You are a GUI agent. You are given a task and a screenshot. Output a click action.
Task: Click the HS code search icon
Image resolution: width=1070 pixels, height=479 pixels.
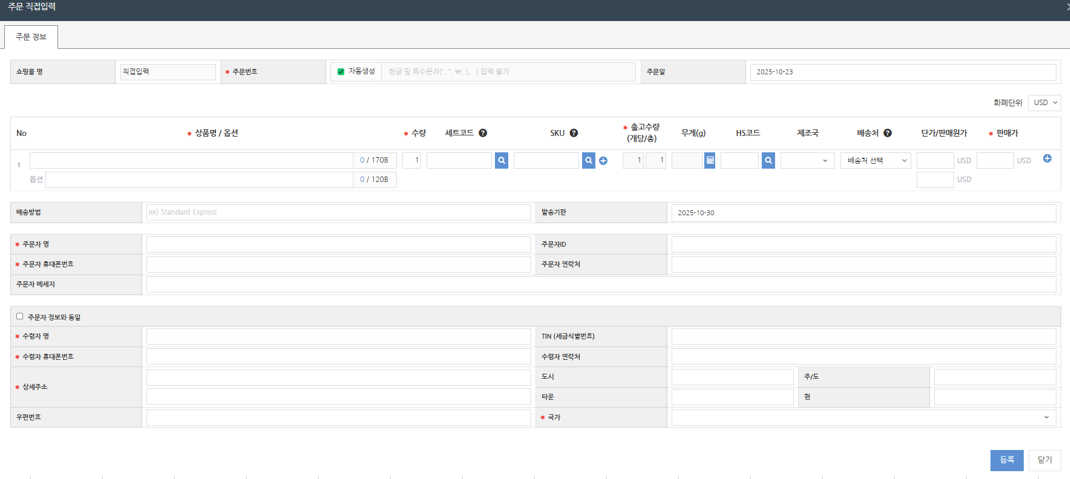(768, 160)
